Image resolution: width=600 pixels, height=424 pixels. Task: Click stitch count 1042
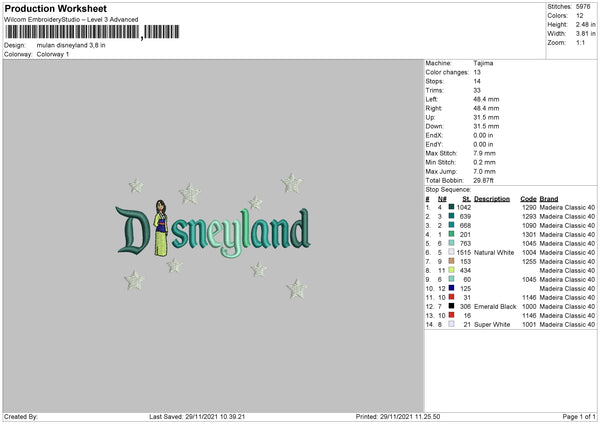[x=464, y=207]
